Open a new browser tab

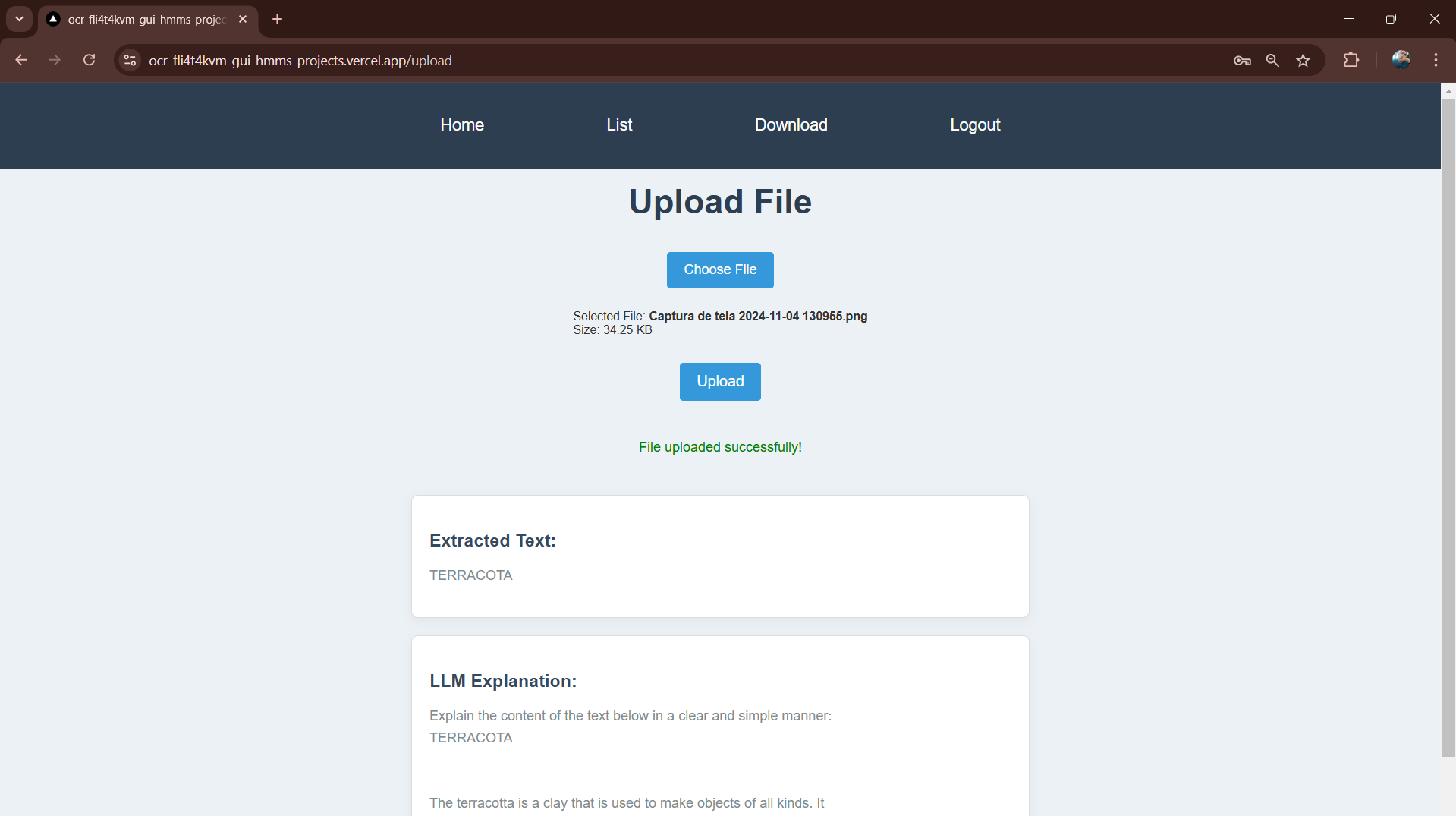tap(277, 19)
